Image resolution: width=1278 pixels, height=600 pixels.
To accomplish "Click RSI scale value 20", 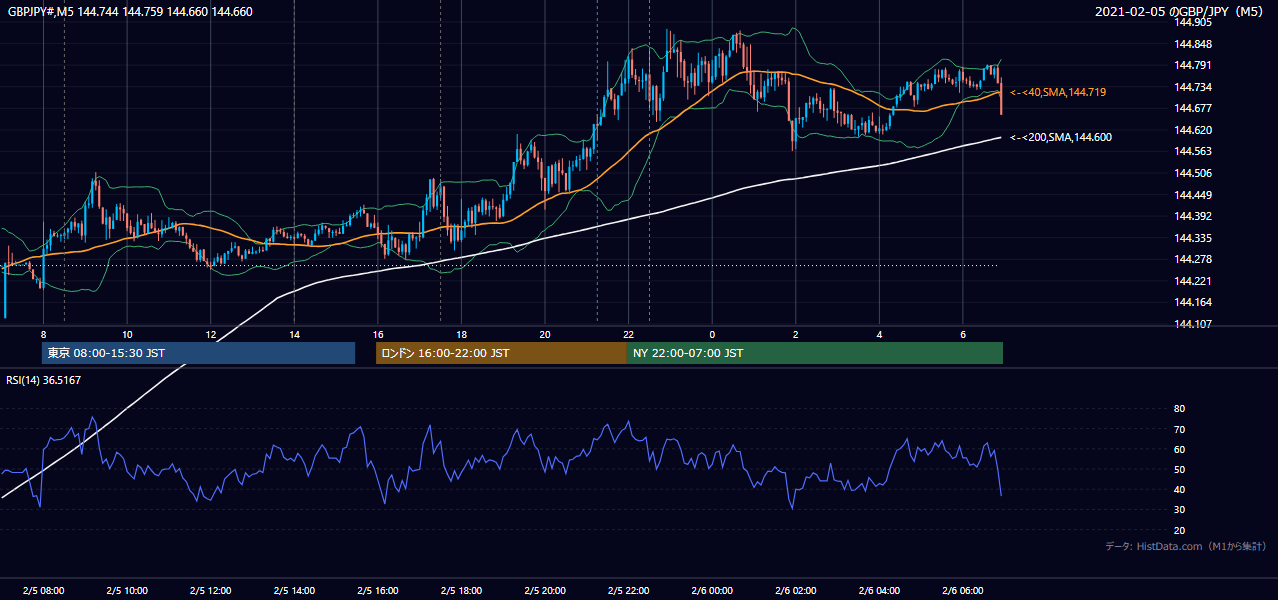I will 1180,530.
